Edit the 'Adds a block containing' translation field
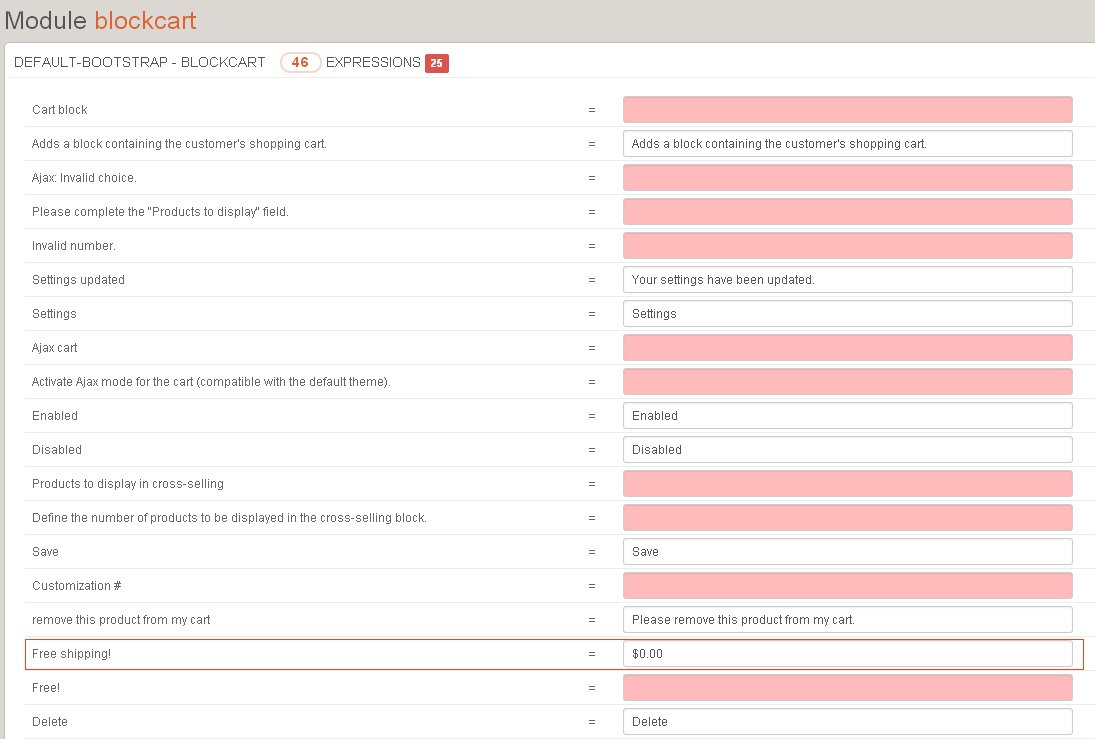Viewport: 1095px width, 739px height. [848, 144]
